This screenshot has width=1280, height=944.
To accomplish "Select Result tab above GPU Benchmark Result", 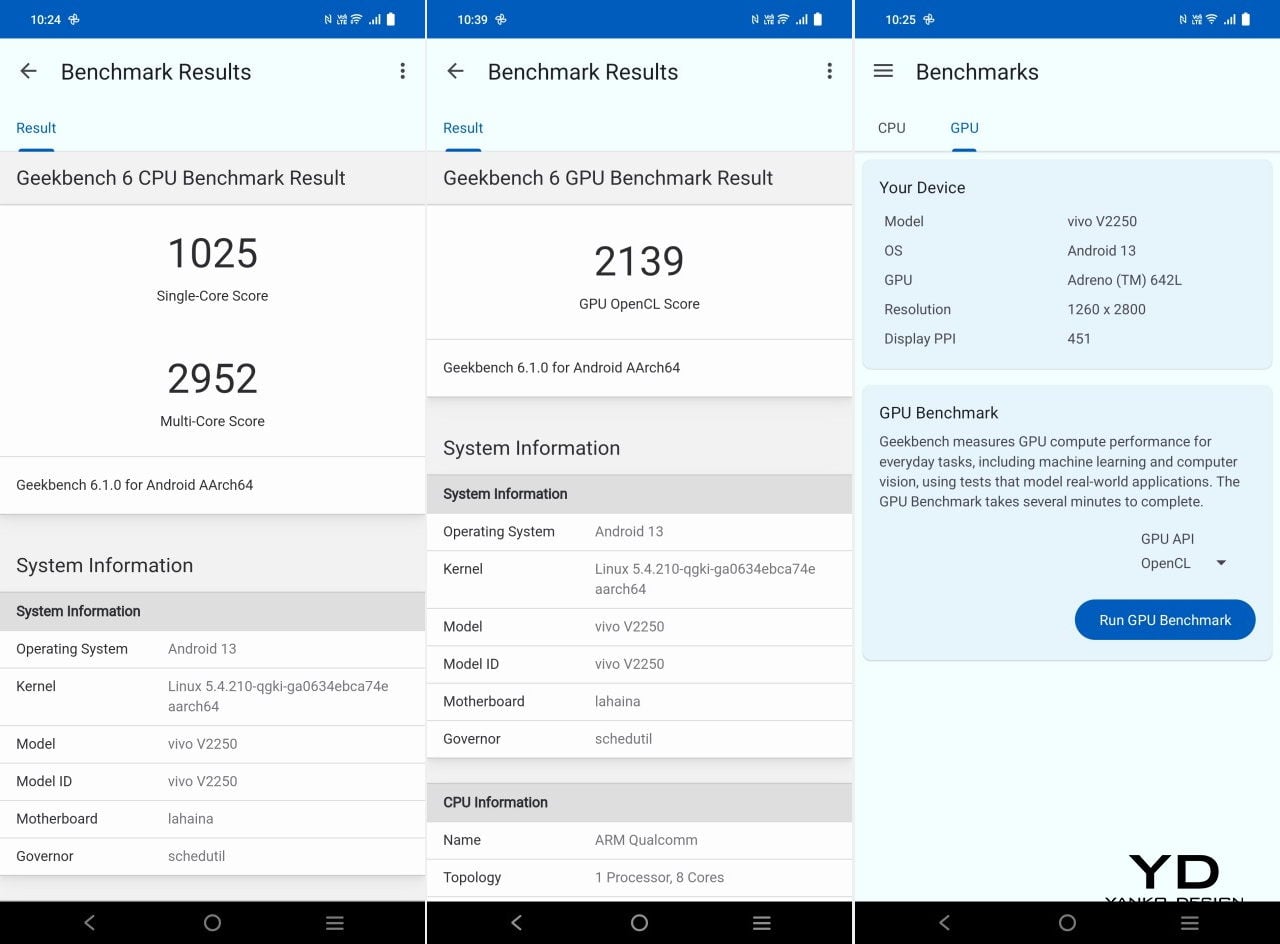I will coord(463,128).
